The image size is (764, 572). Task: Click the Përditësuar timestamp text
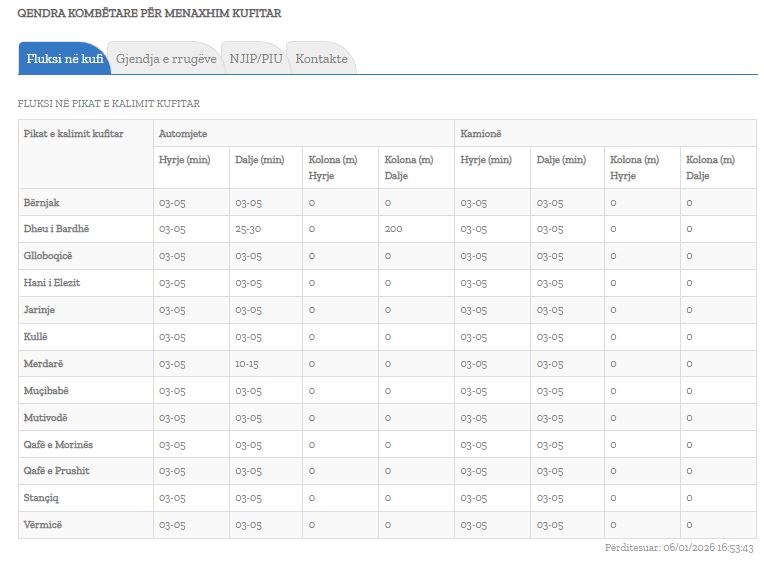click(679, 548)
